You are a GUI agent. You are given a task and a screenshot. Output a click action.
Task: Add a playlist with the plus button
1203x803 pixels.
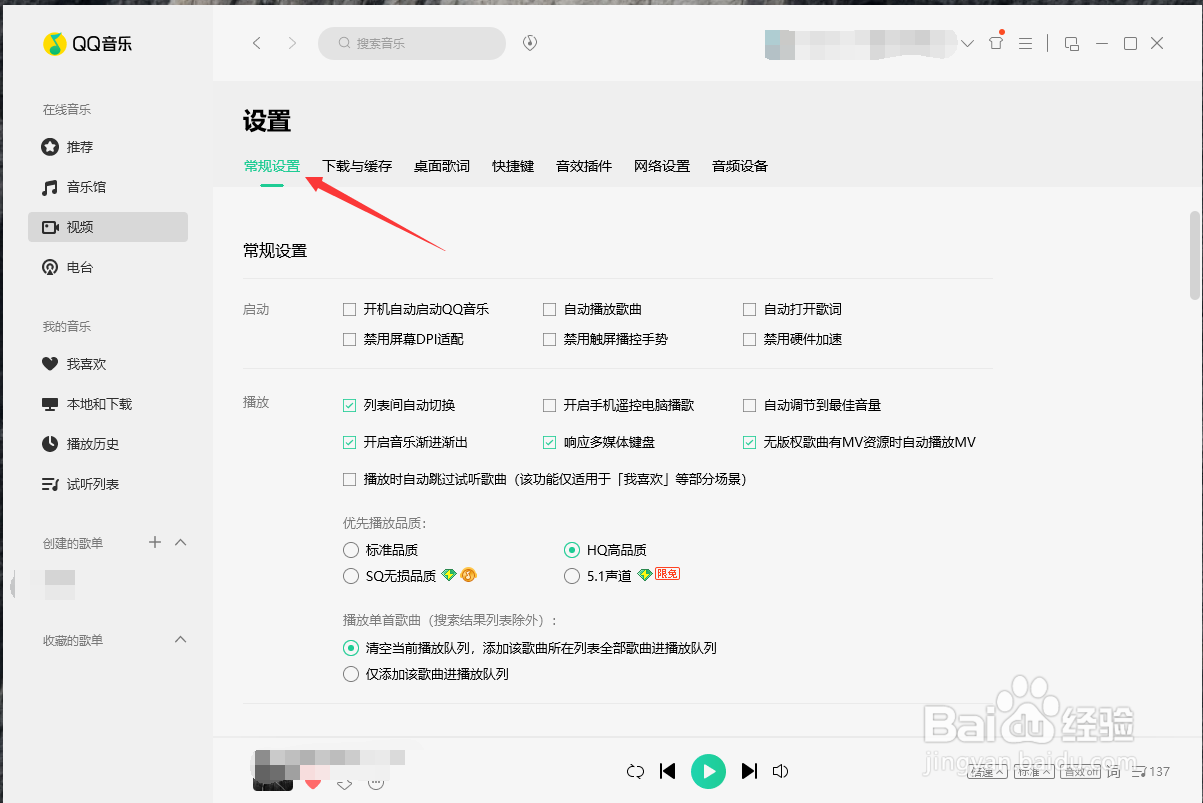coord(154,542)
